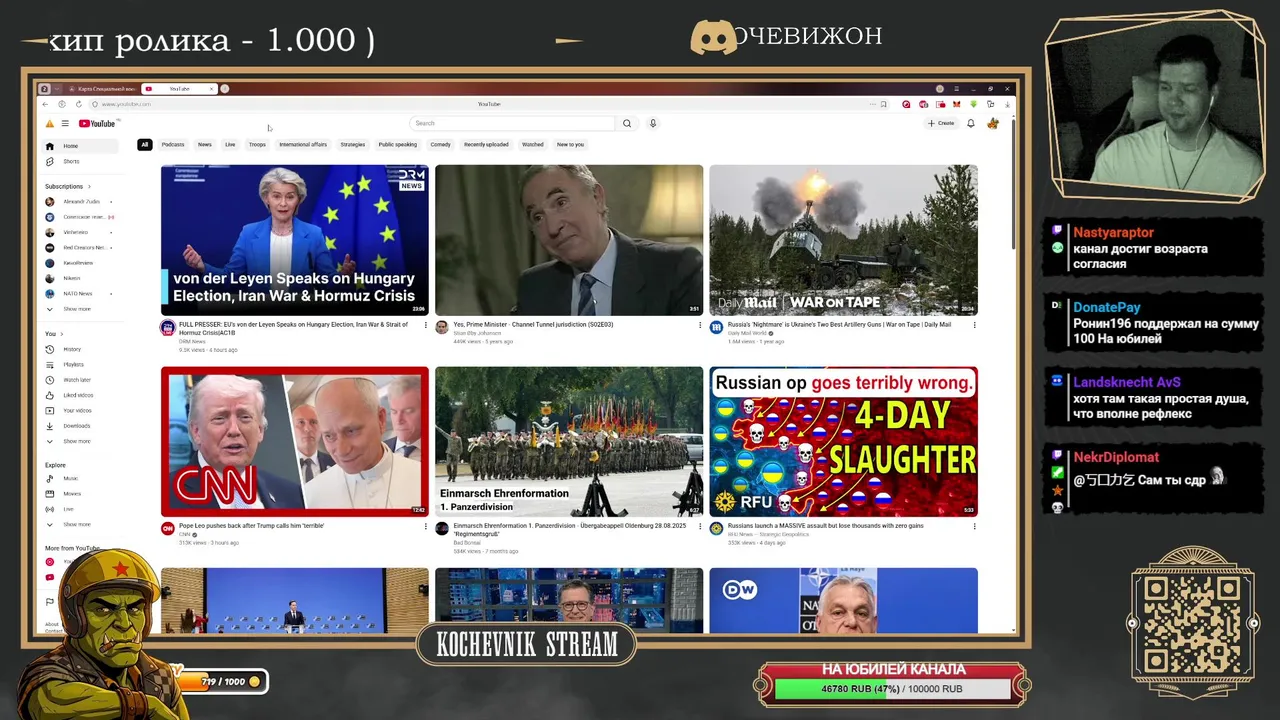The image size is (1280, 720).
Task: Open notifications bell
Action: coord(970,124)
